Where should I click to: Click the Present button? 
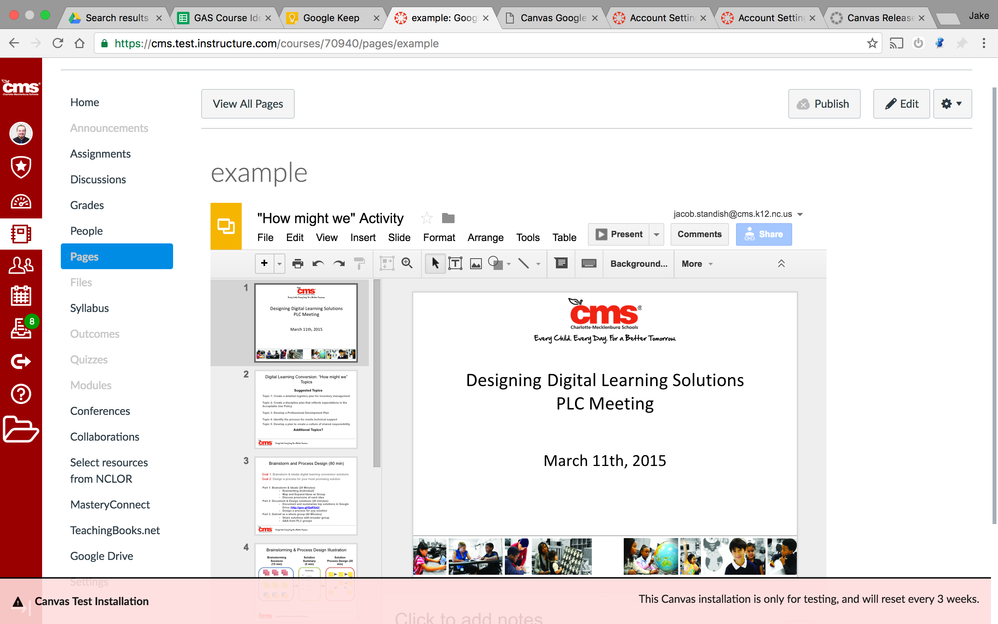pyautogui.click(x=619, y=234)
